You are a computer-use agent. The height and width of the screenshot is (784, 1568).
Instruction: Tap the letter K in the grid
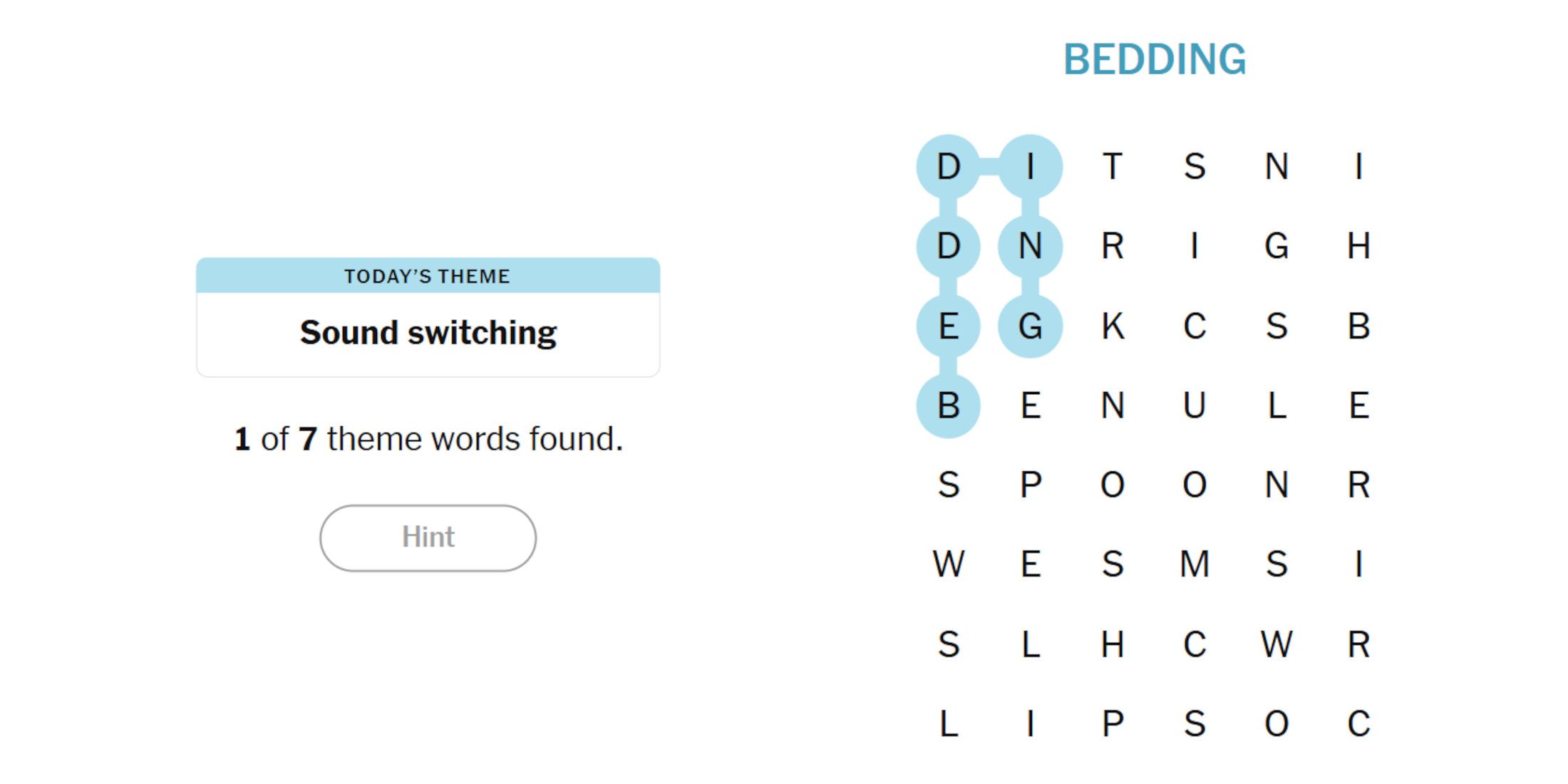point(1113,326)
